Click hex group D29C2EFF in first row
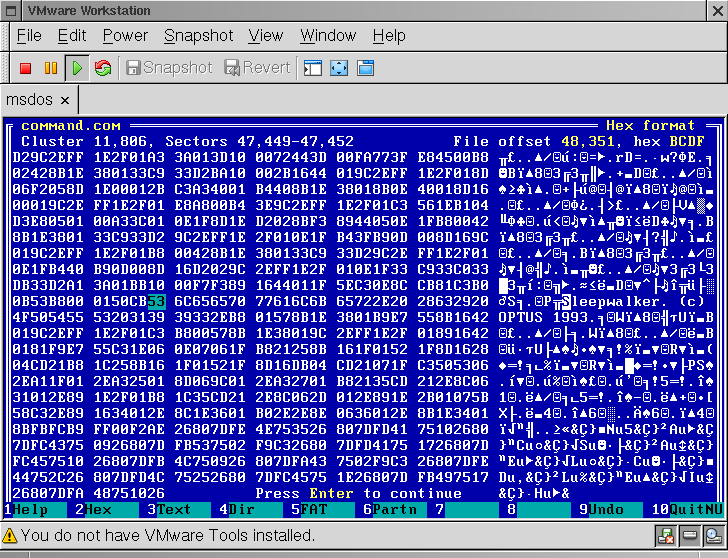The image size is (728, 558). coord(48,158)
